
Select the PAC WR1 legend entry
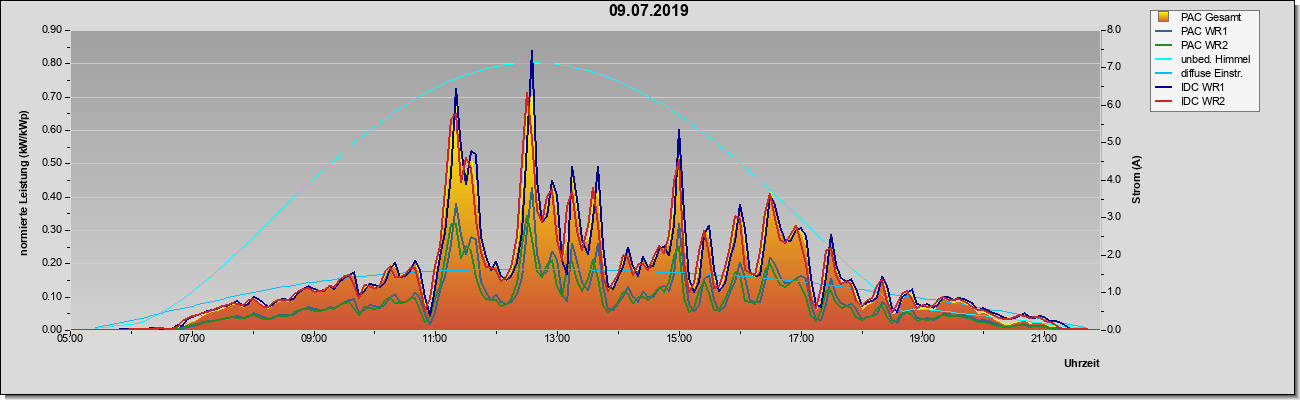point(1201,31)
